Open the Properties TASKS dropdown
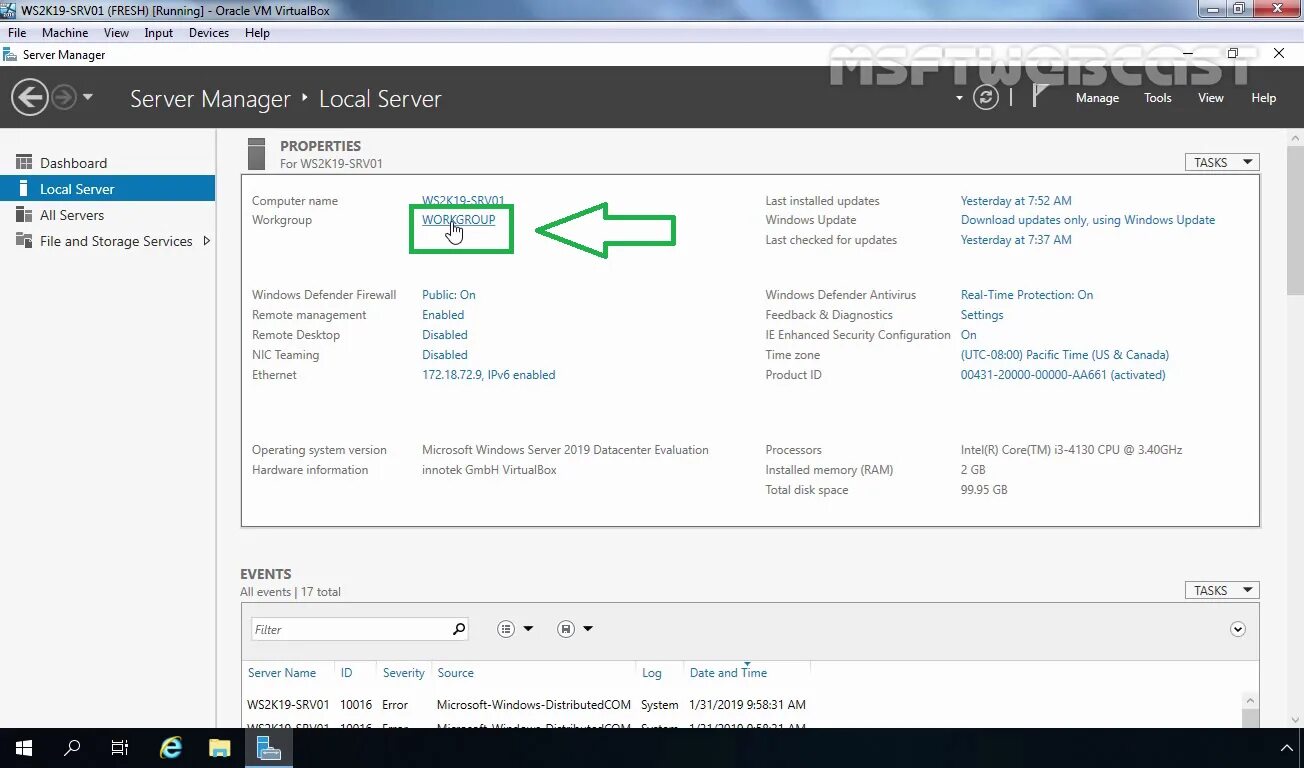The width and height of the screenshot is (1304, 768). [x=1222, y=162]
